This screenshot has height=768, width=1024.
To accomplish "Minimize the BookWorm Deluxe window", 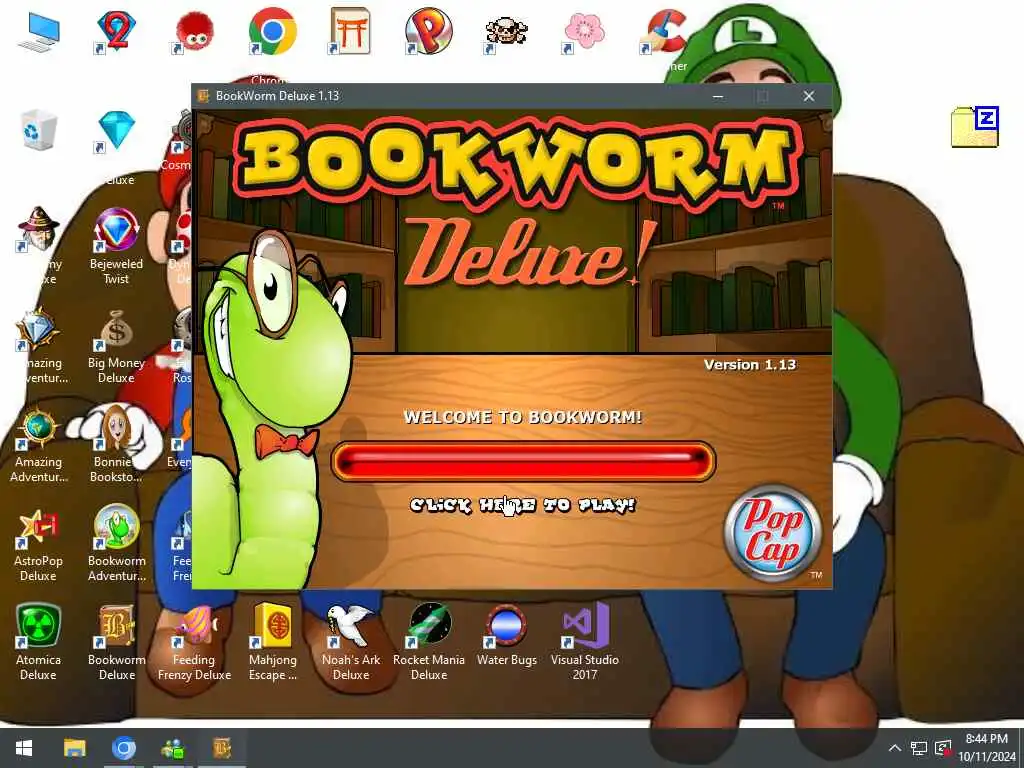I will click(x=718, y=96).
